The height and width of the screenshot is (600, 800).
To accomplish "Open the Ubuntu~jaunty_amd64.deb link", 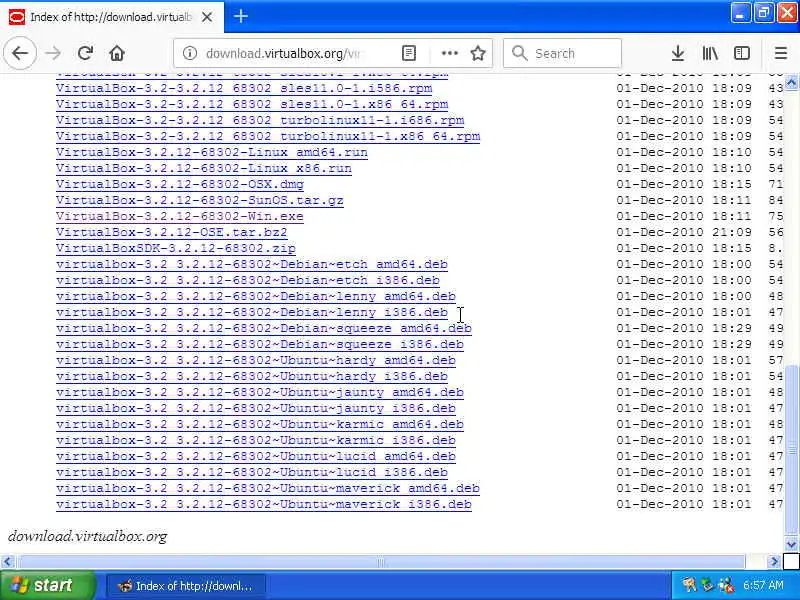I will [x=260, y=392].
